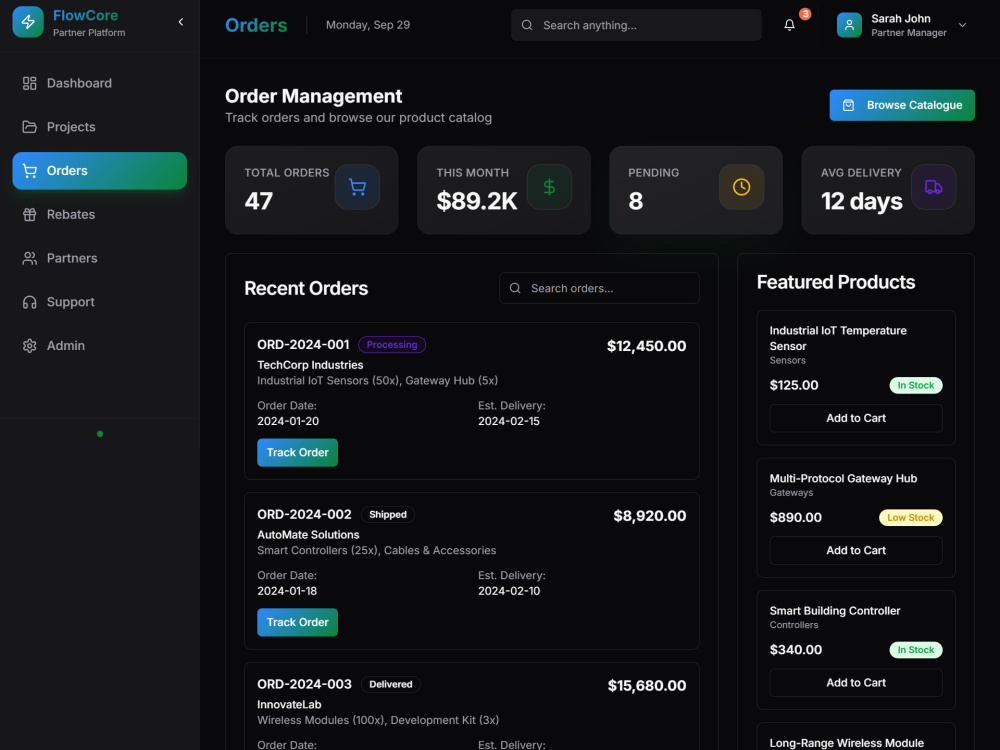Click AutoMate Solutions customer name
The height and width of the screenshot is (750, 1000).
click(x=308, y=534)
